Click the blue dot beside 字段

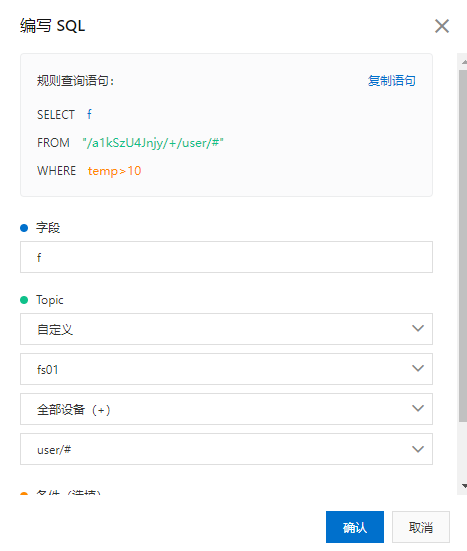(24, 228)
